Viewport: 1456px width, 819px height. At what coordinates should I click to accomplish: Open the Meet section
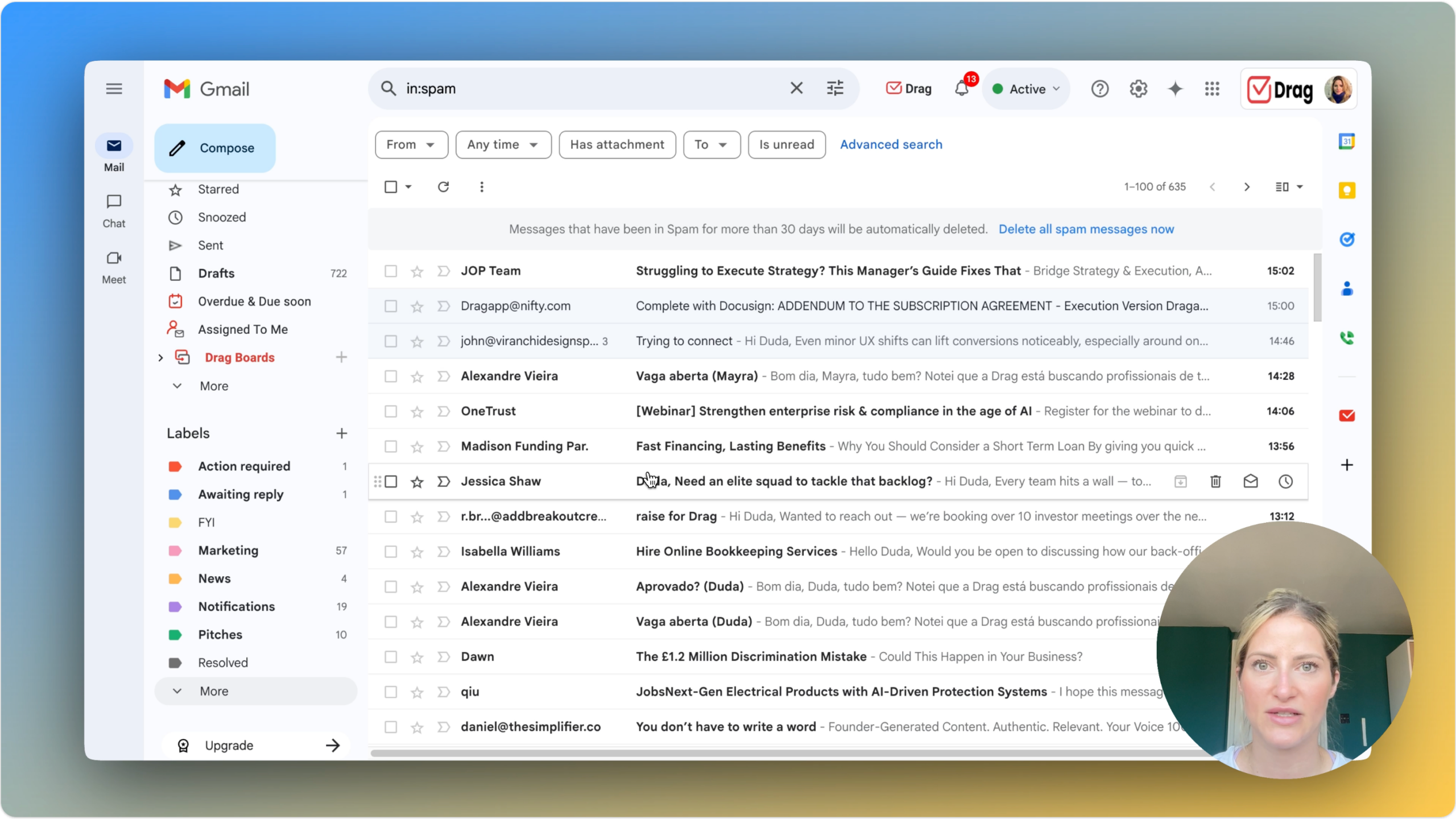point(114,267)
